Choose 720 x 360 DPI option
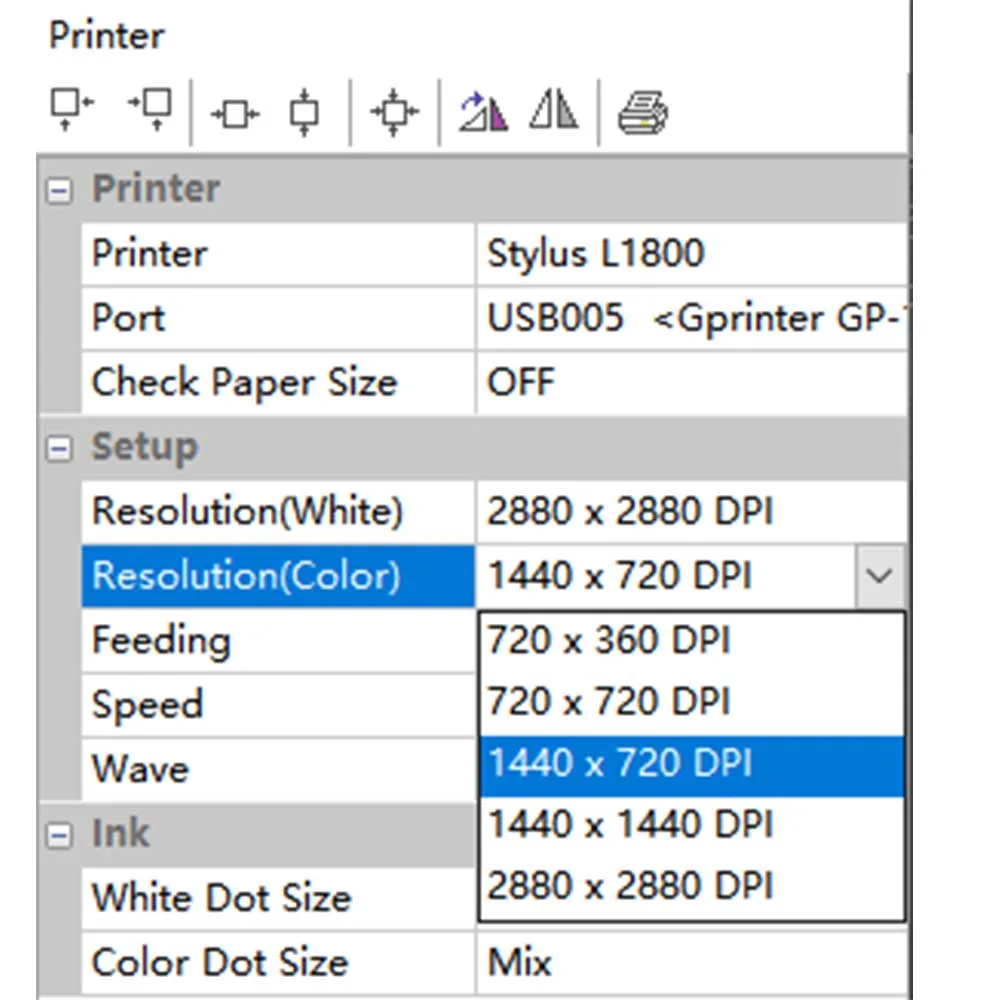Screen dimensions: 1000x1000 click(x=691, y=641)
